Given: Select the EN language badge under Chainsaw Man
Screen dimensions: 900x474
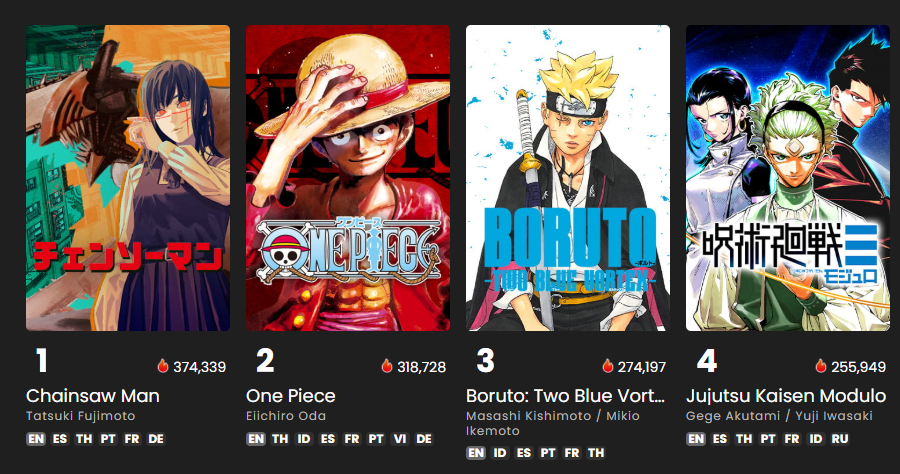Looking at the screenshot, I should [36, 439].
